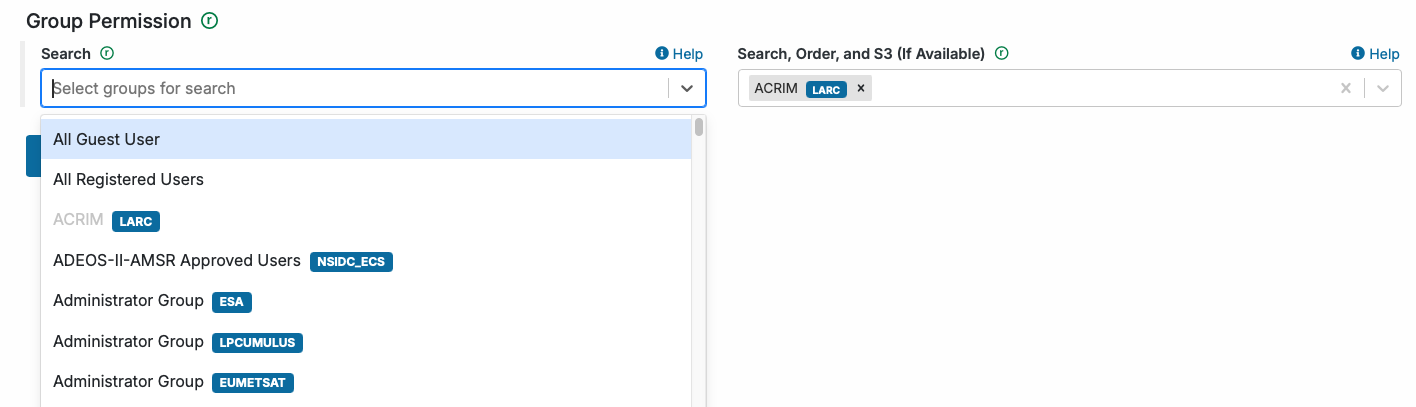
Task: Choose ADEOS-II-AMSR Approved Users group
Action: pos(177,261)
